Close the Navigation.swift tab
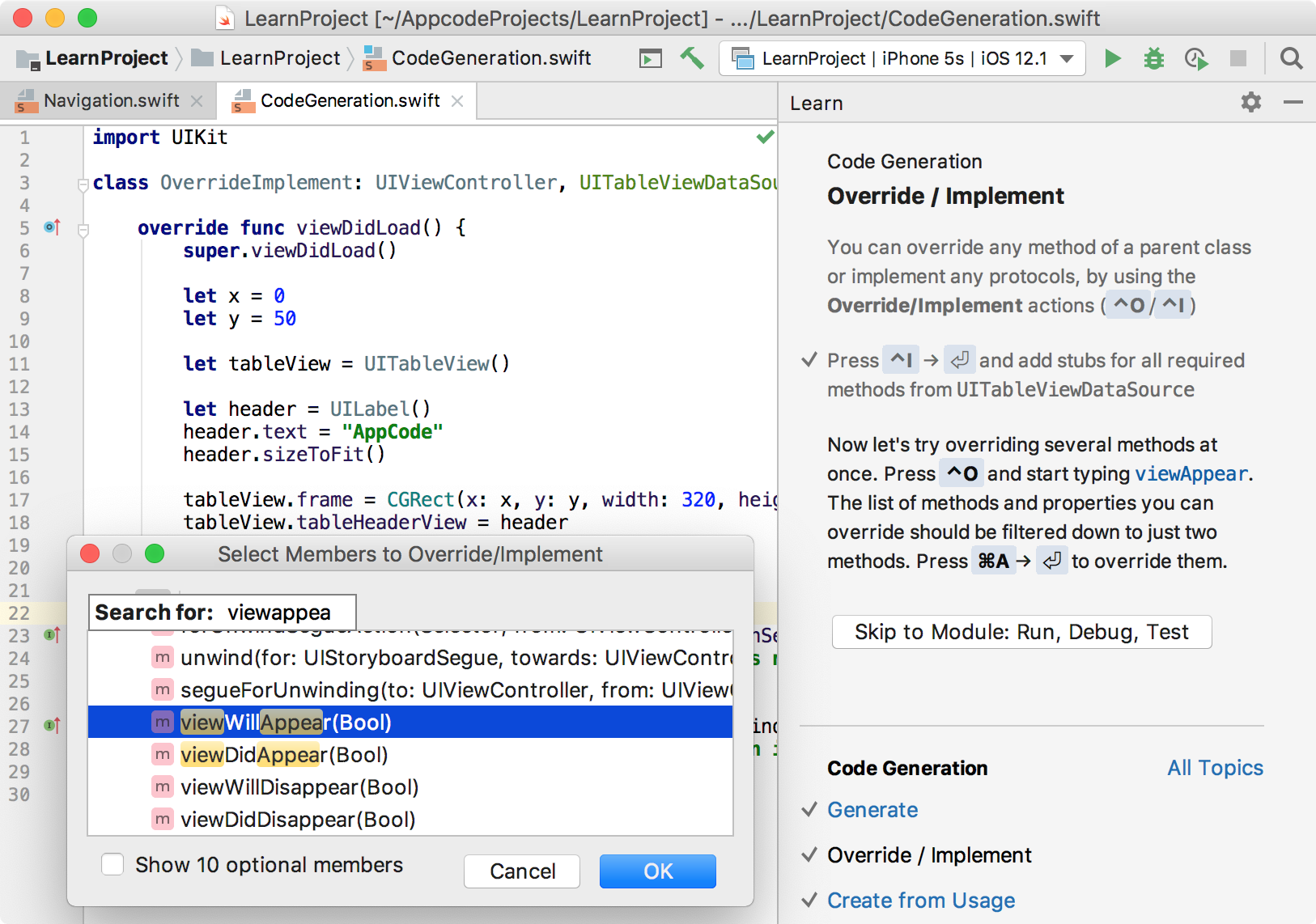 tap(197, 101)
